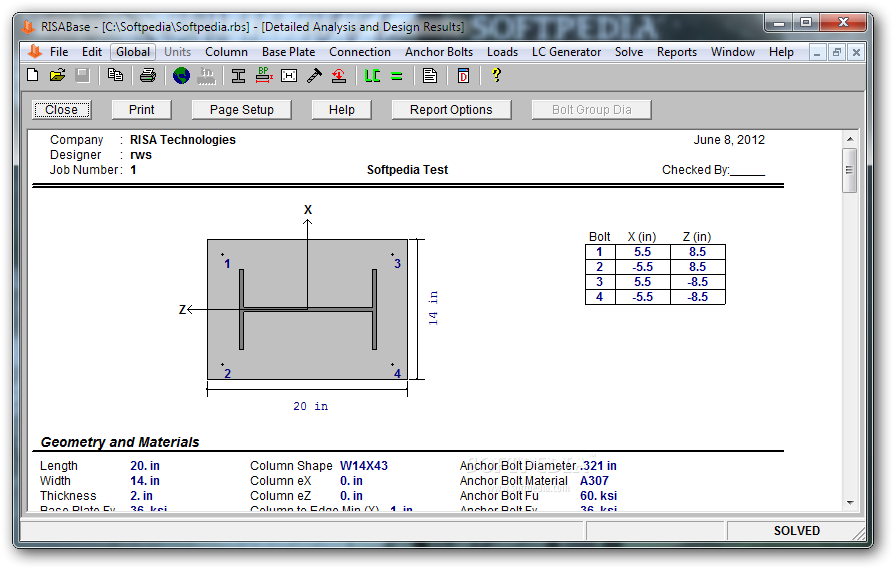Open the report document icon
894x569 pixels.
tap(430, 75)
